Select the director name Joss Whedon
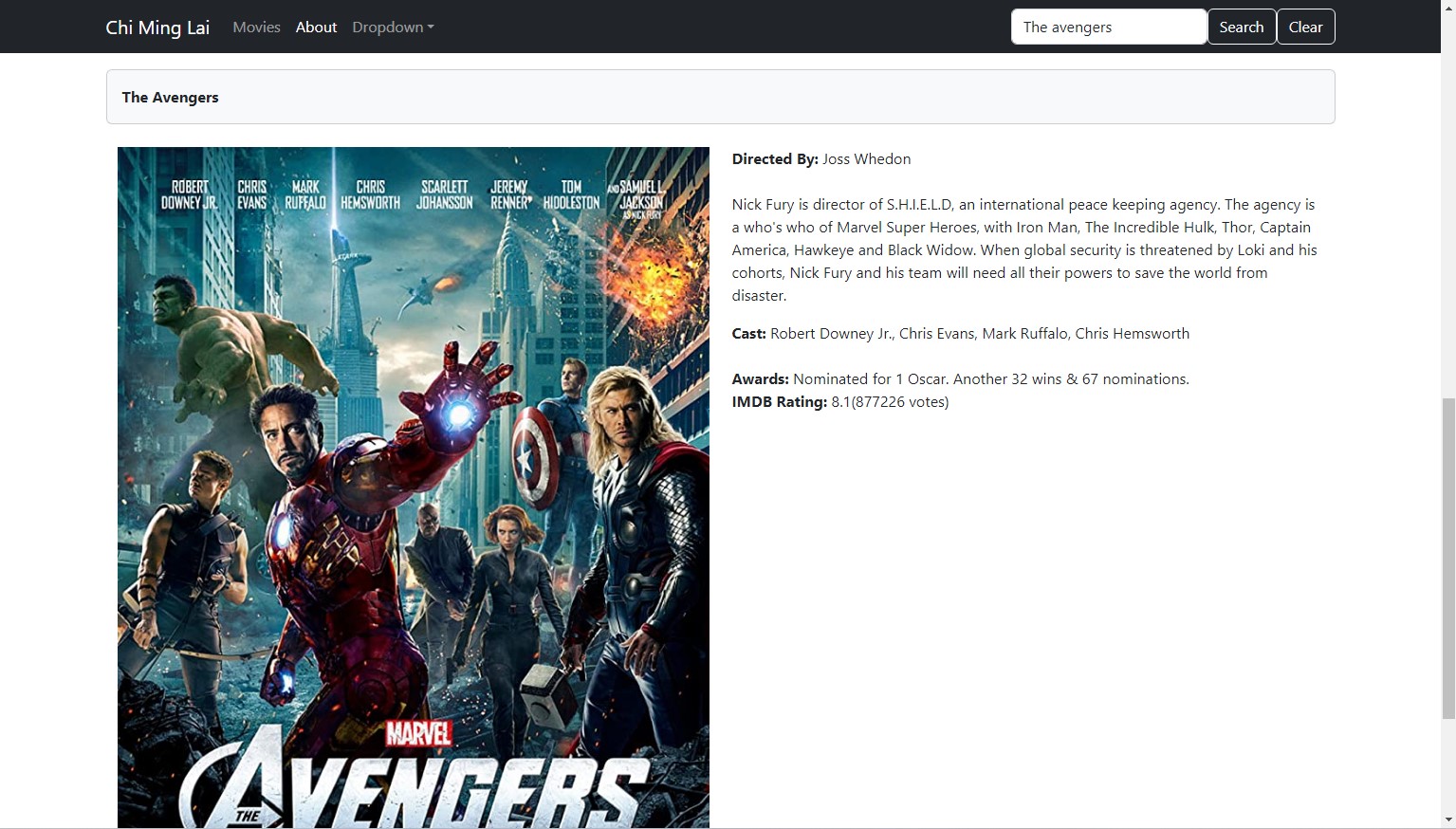The height and width of the screenshot is (829, 1456). click(x=866, y=158)
